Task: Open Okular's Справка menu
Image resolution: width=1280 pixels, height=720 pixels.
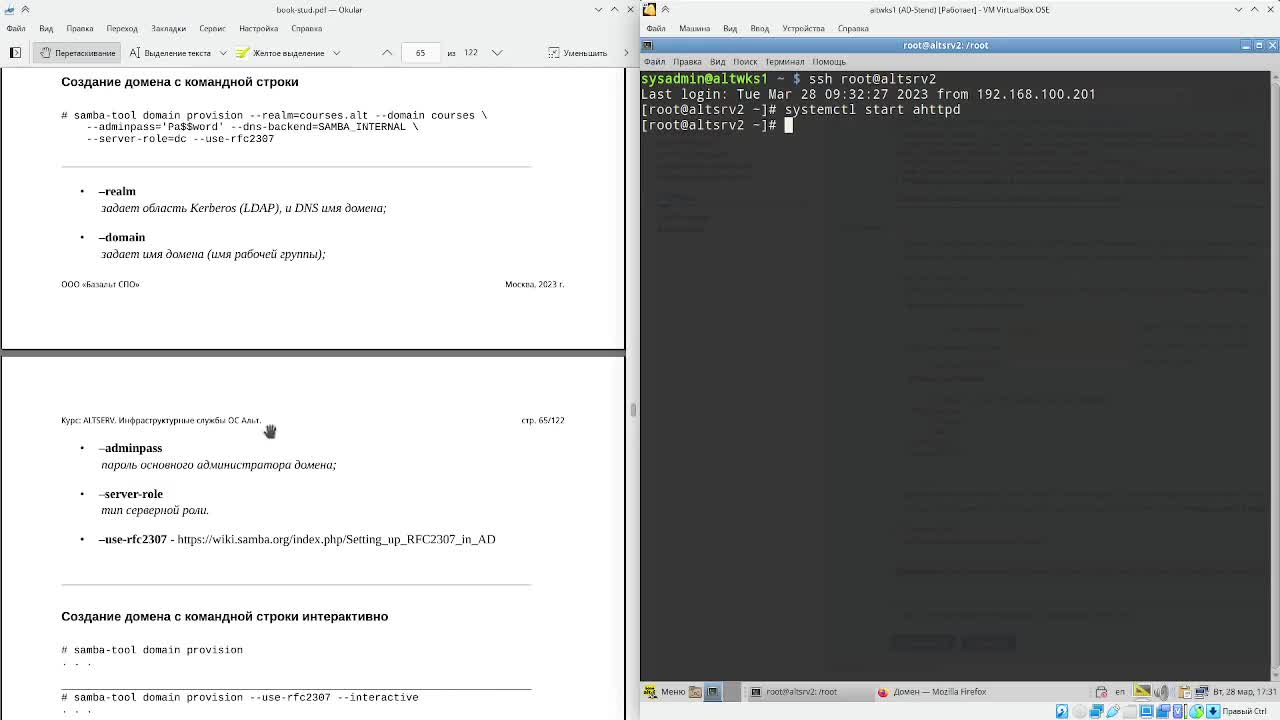Action: (x=306, y=28)
